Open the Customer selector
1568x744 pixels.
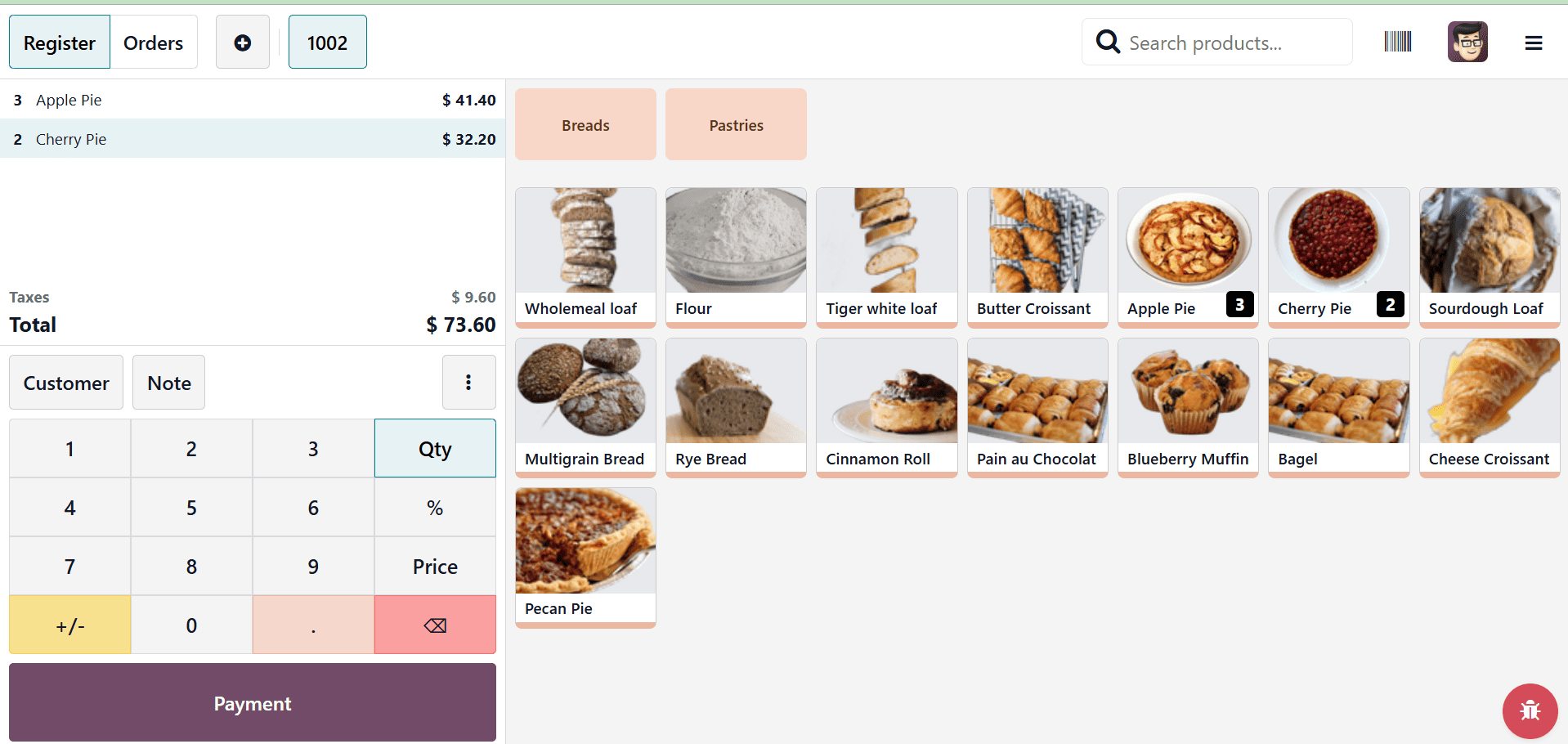[x=65, y=382]
